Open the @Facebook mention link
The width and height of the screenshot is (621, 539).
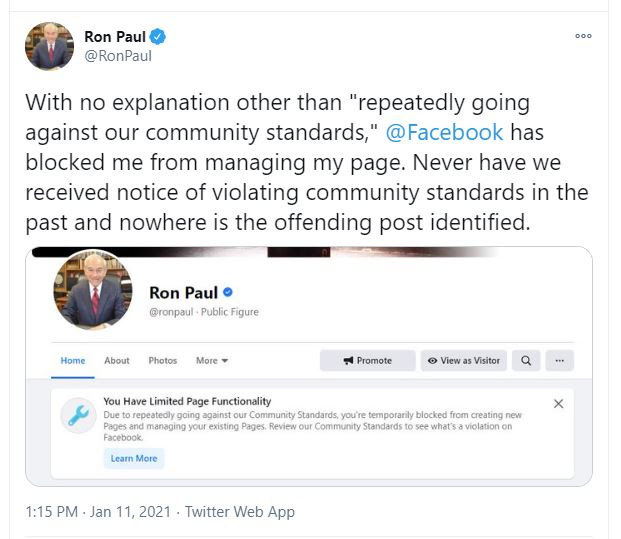click(x=444, y=132)
